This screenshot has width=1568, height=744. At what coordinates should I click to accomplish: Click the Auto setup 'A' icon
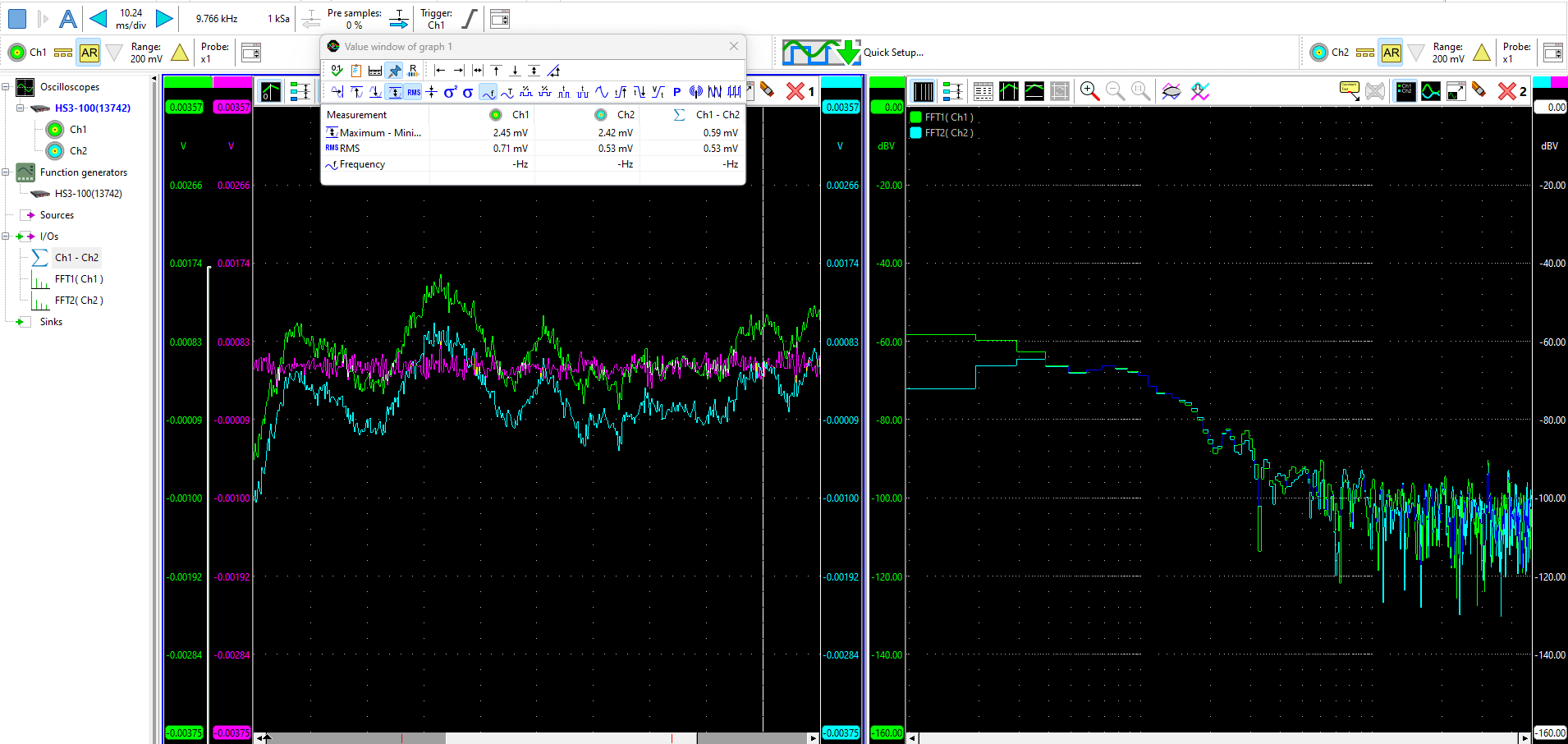(69, 18)
